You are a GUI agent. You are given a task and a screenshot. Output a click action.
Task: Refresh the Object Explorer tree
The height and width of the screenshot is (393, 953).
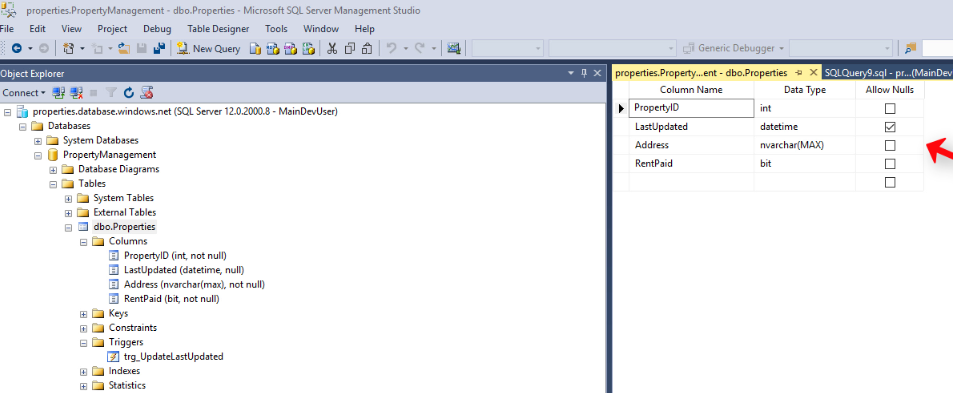tap(128, 93)
